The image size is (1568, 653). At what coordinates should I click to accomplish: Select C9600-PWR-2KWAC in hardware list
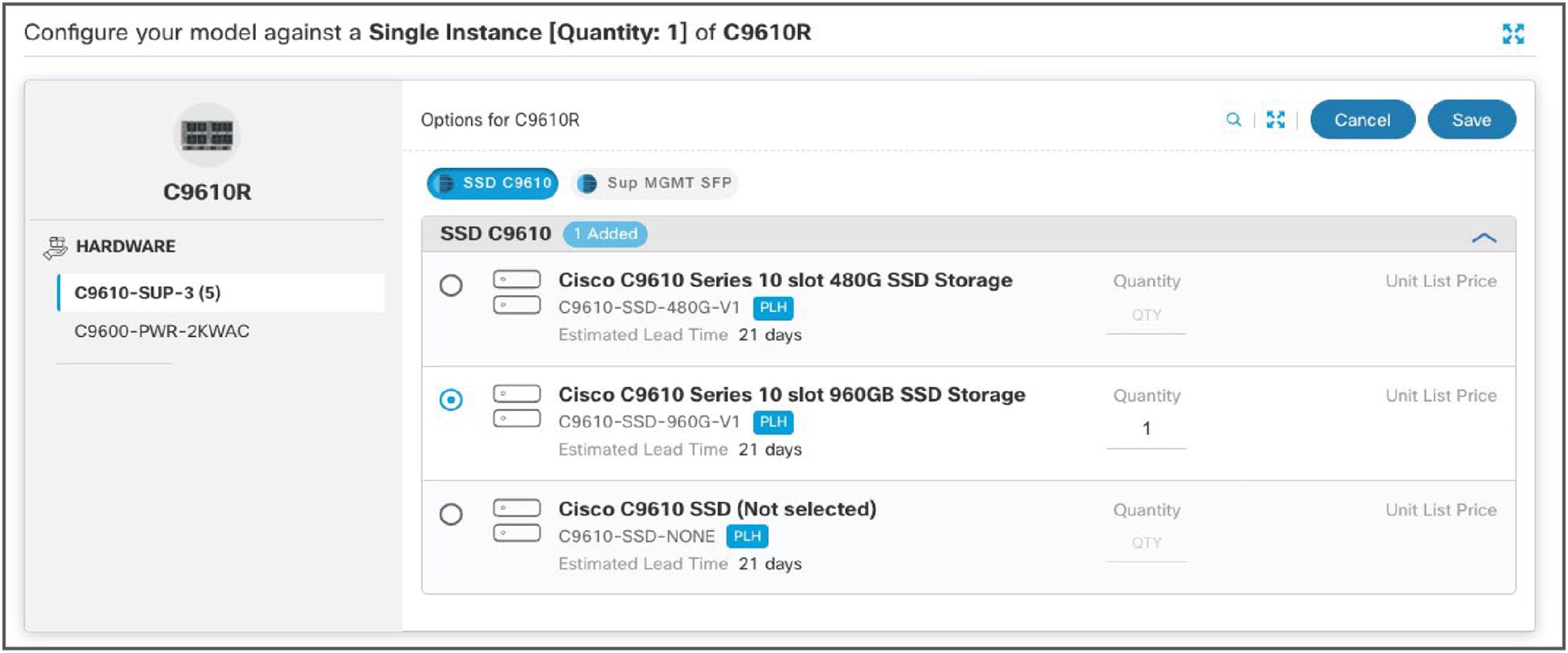tap(162, 331)
